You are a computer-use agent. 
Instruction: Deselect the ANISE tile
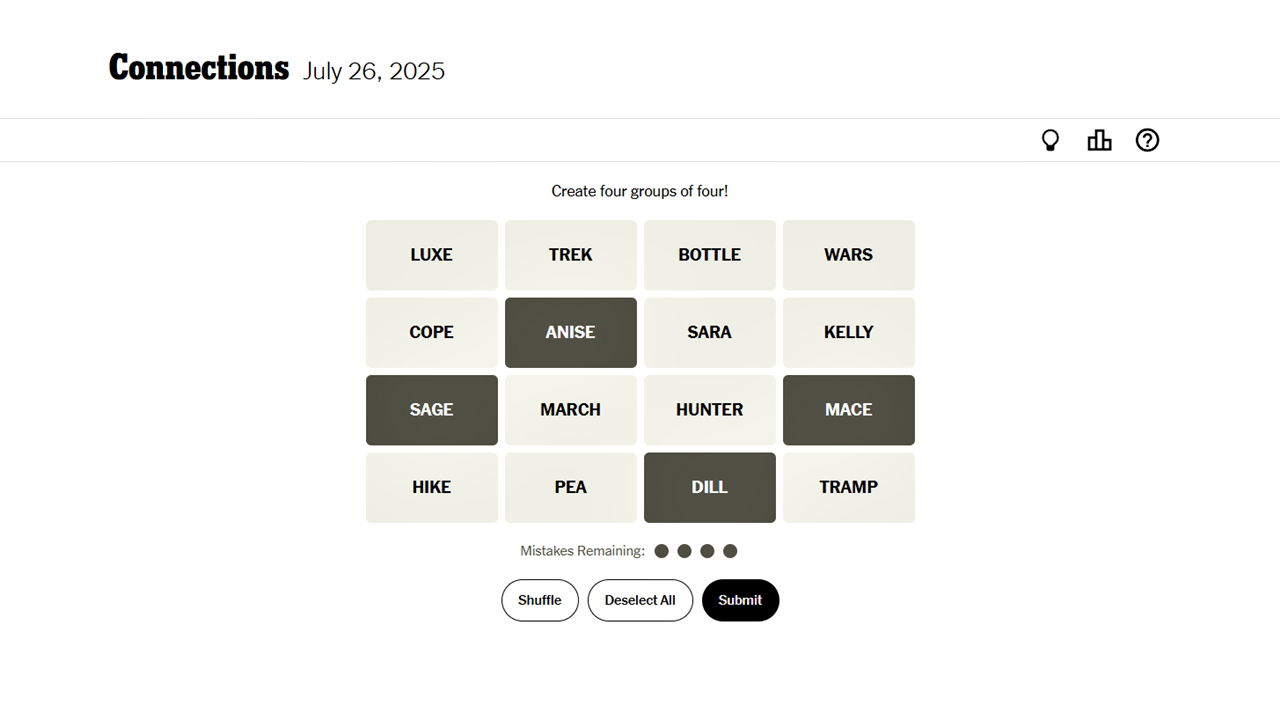point(570,332)
